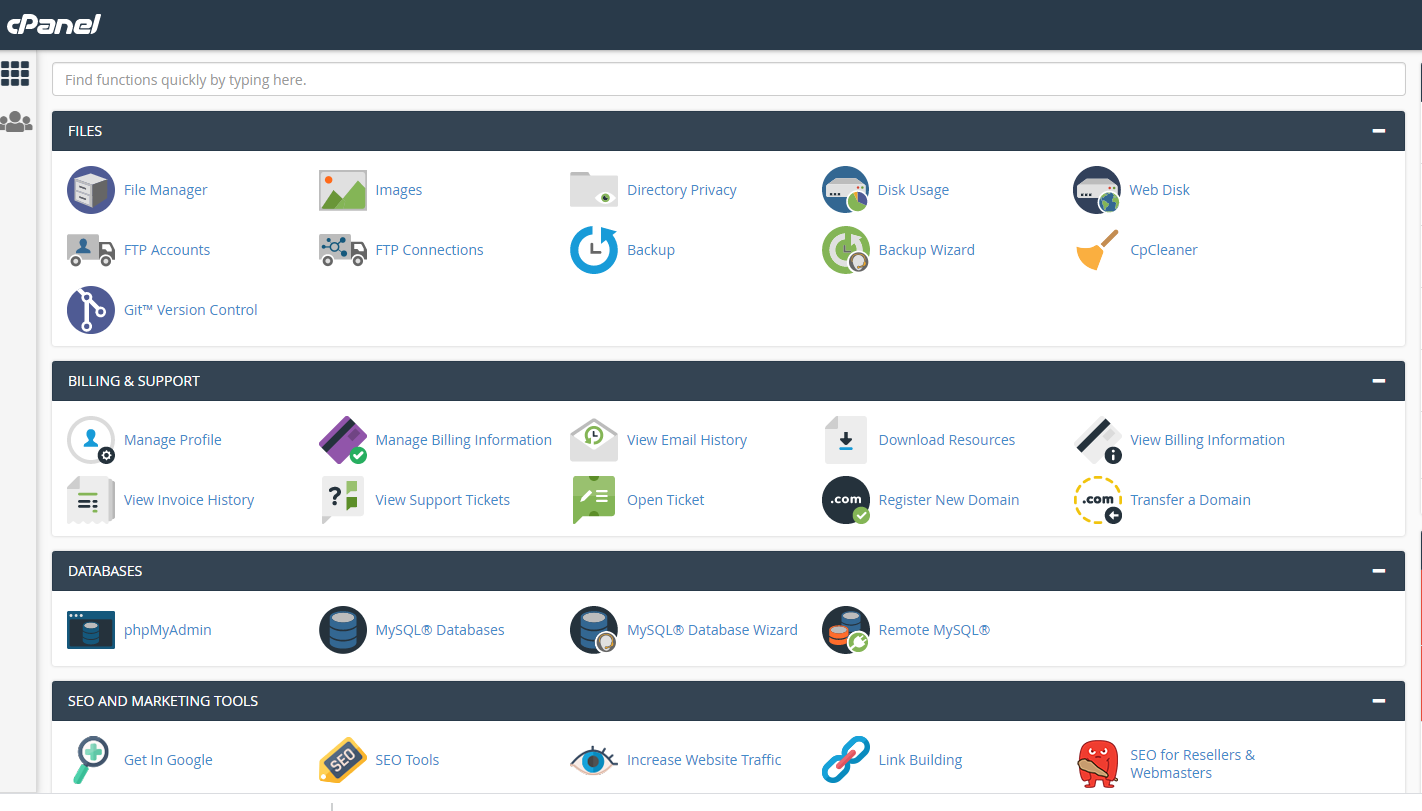This screenshot has height=811, width=1422.
Task: Select the Directory Privacy folder icon
Action: tap(594, 189)
